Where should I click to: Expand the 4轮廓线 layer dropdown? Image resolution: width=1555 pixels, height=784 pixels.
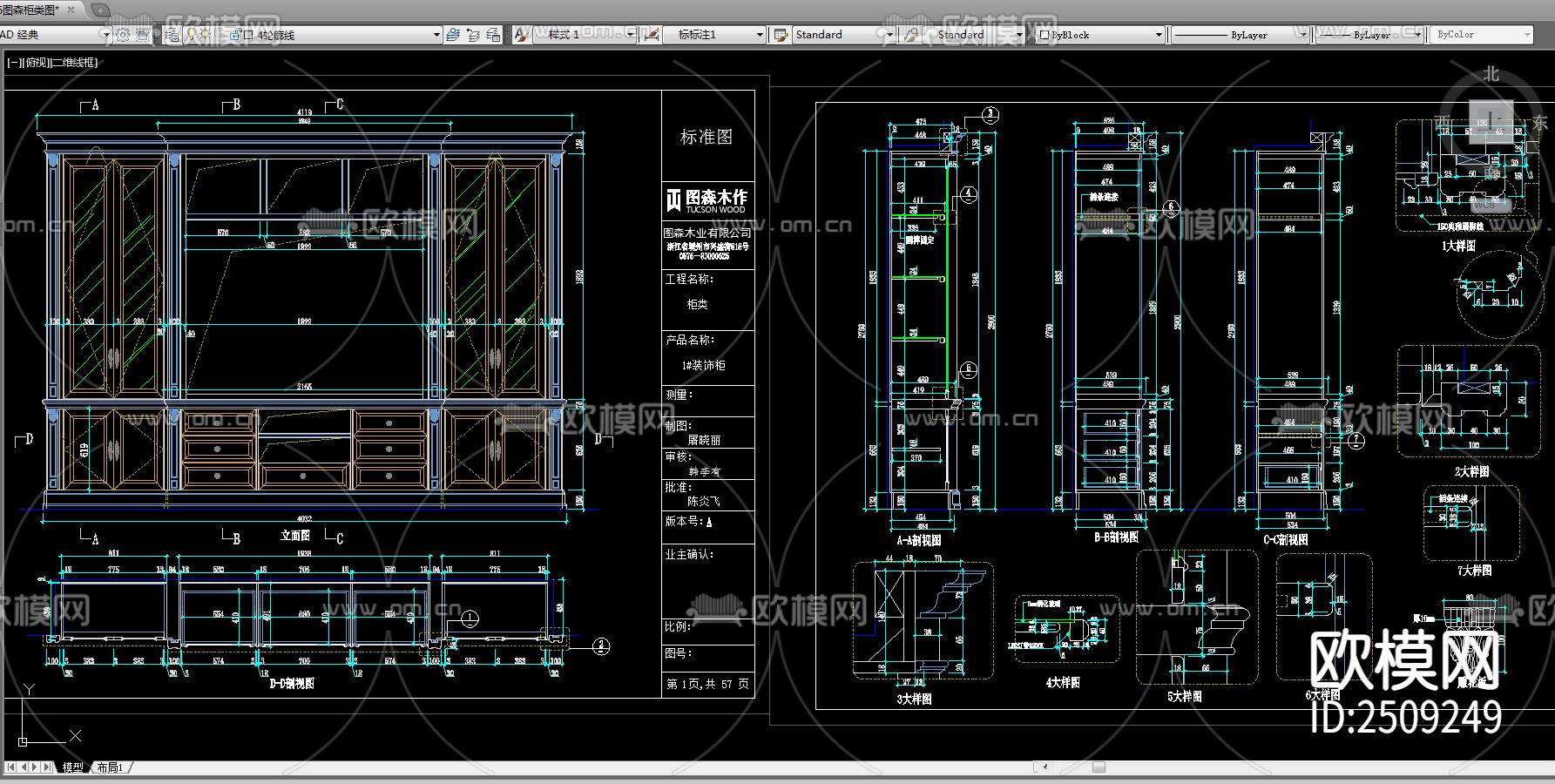(x=436, y=35)
